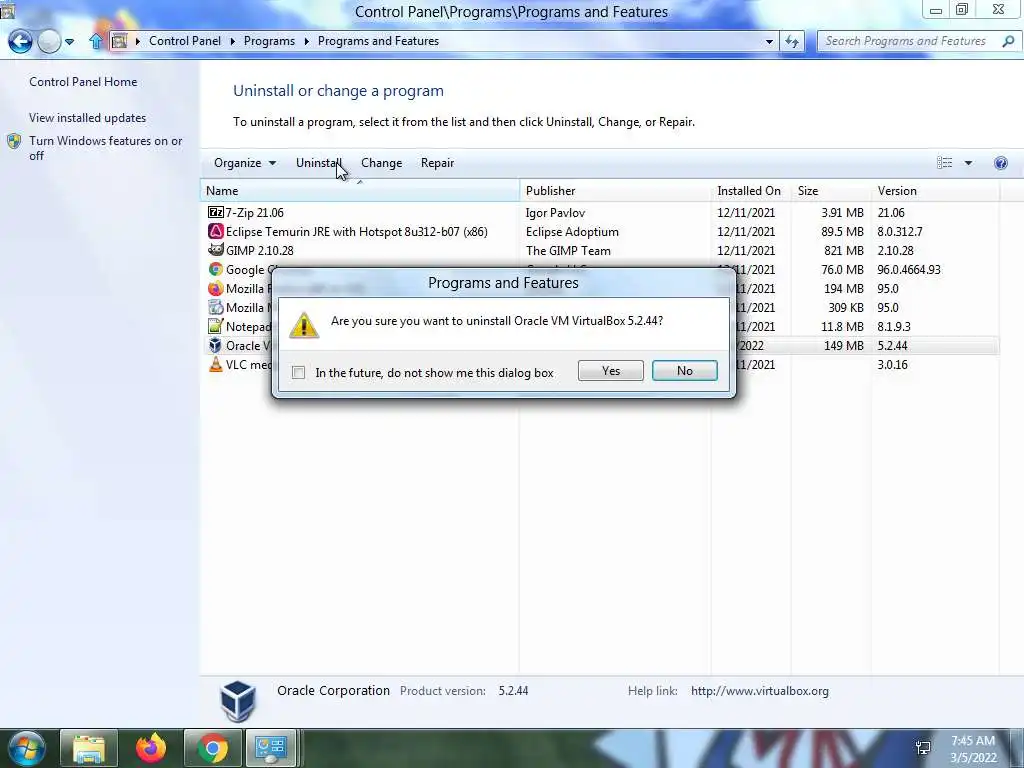1024x768 pixels.
Task: Click the warning icon in dialog
Action: click(x=304, y=325)
